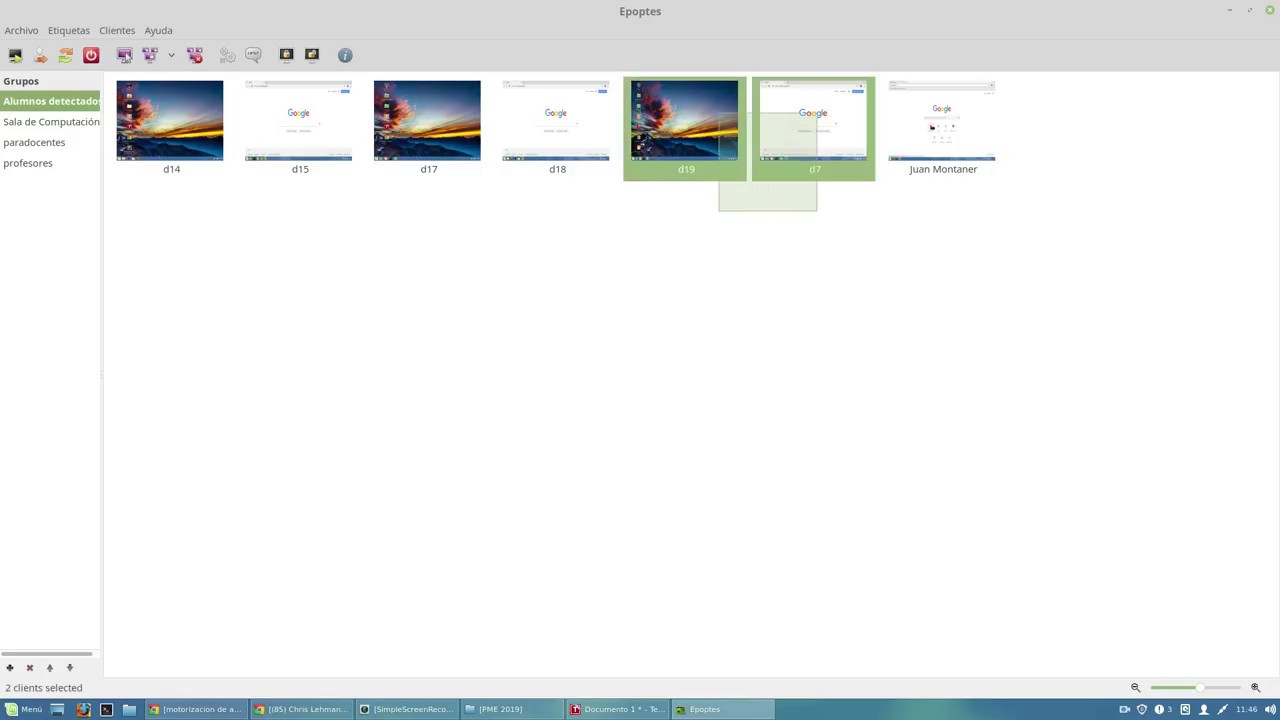Open the file manager launcher on the taskbar

click(129, 709)
